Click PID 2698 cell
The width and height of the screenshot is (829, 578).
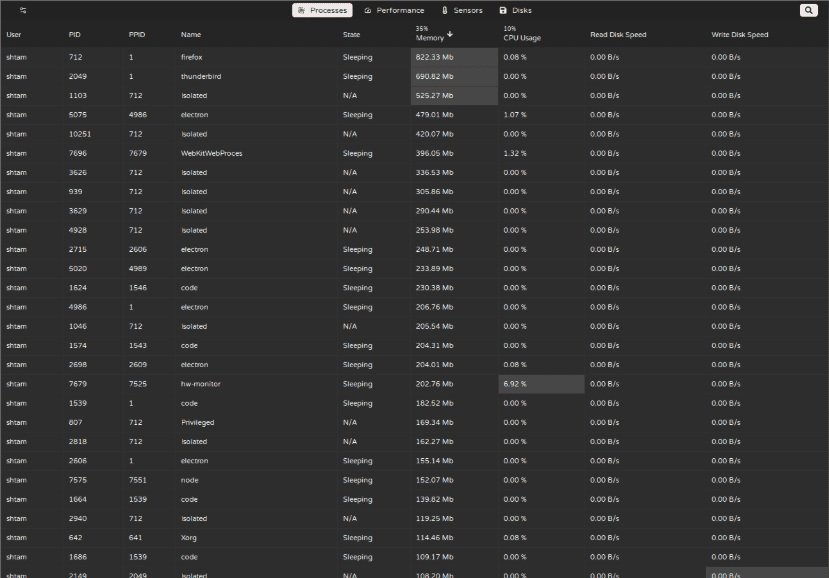(78, 365)
